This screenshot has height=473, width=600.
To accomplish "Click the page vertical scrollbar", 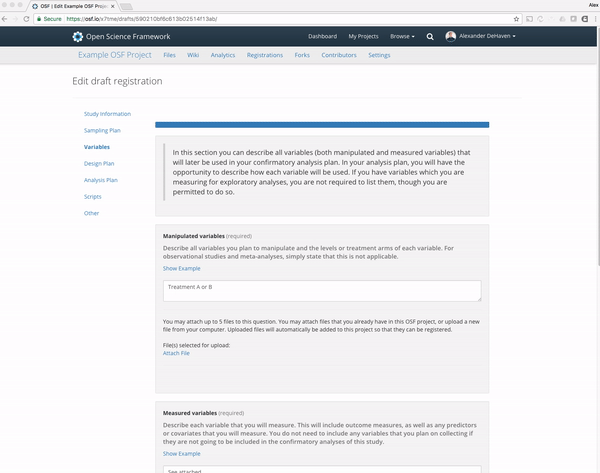I will pos(598,145).
